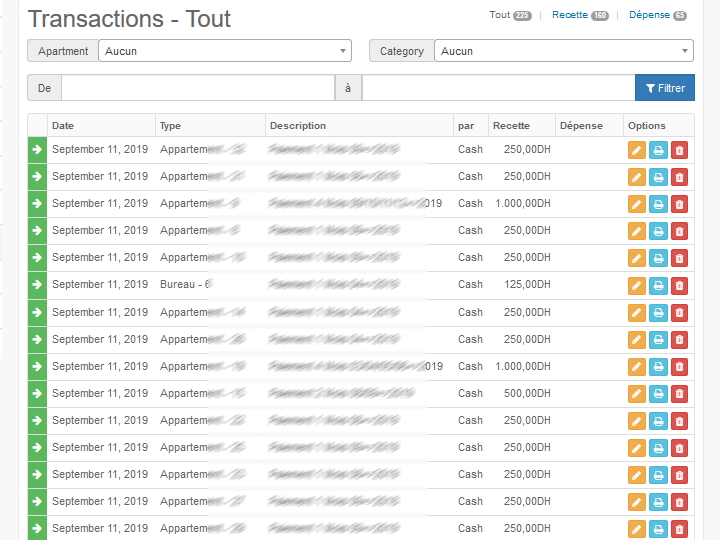
Task: Print the 500,00DH transaction receipt
Action: click(658, 393)
